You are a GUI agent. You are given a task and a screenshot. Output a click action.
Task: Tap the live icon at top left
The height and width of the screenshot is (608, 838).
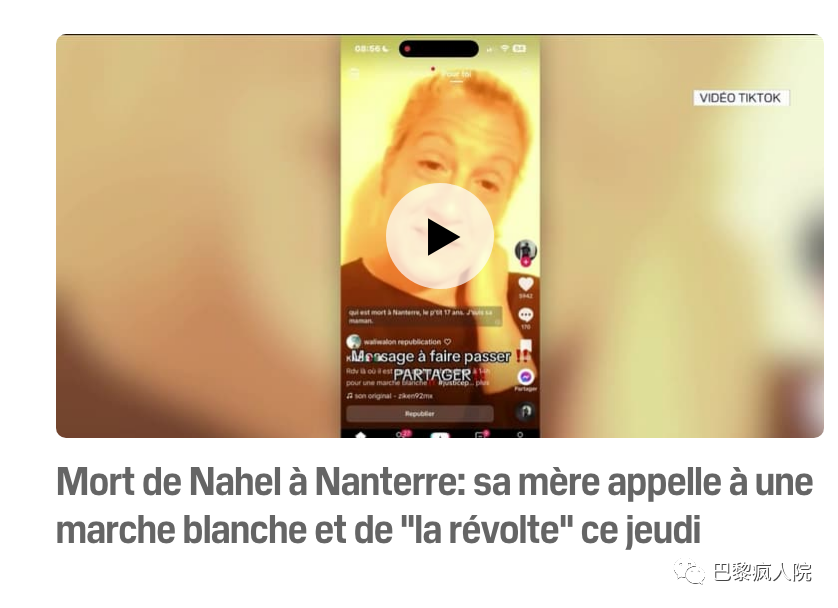pyautogui.click(x=354, y=74)
